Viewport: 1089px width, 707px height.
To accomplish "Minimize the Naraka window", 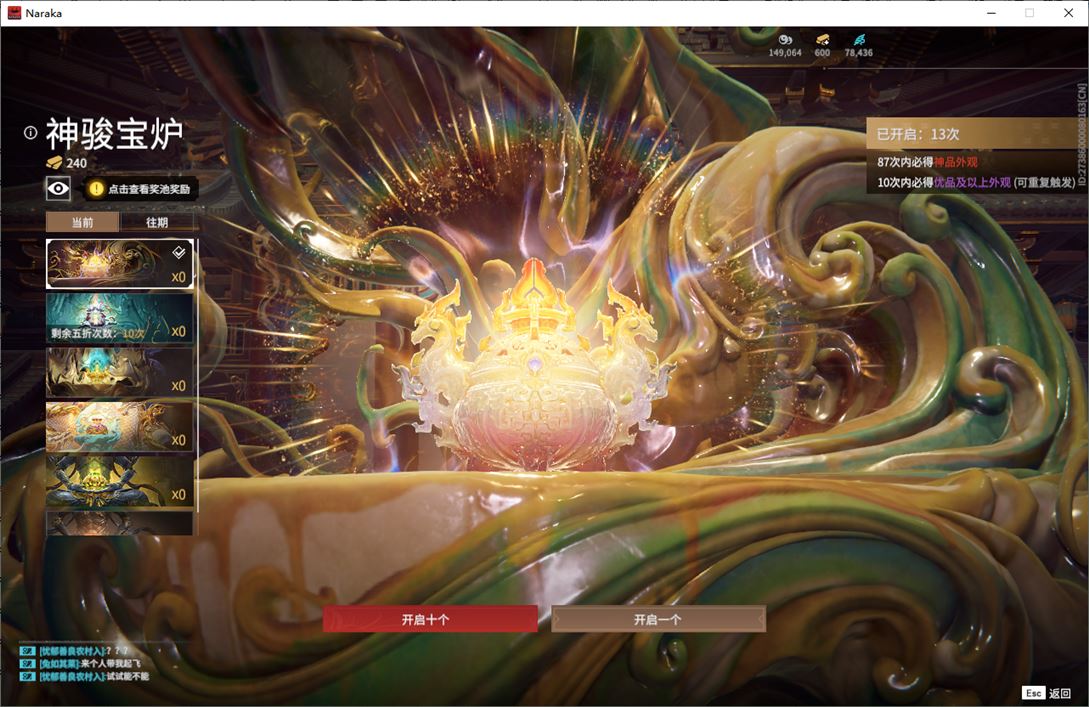I will coord(992,13).
